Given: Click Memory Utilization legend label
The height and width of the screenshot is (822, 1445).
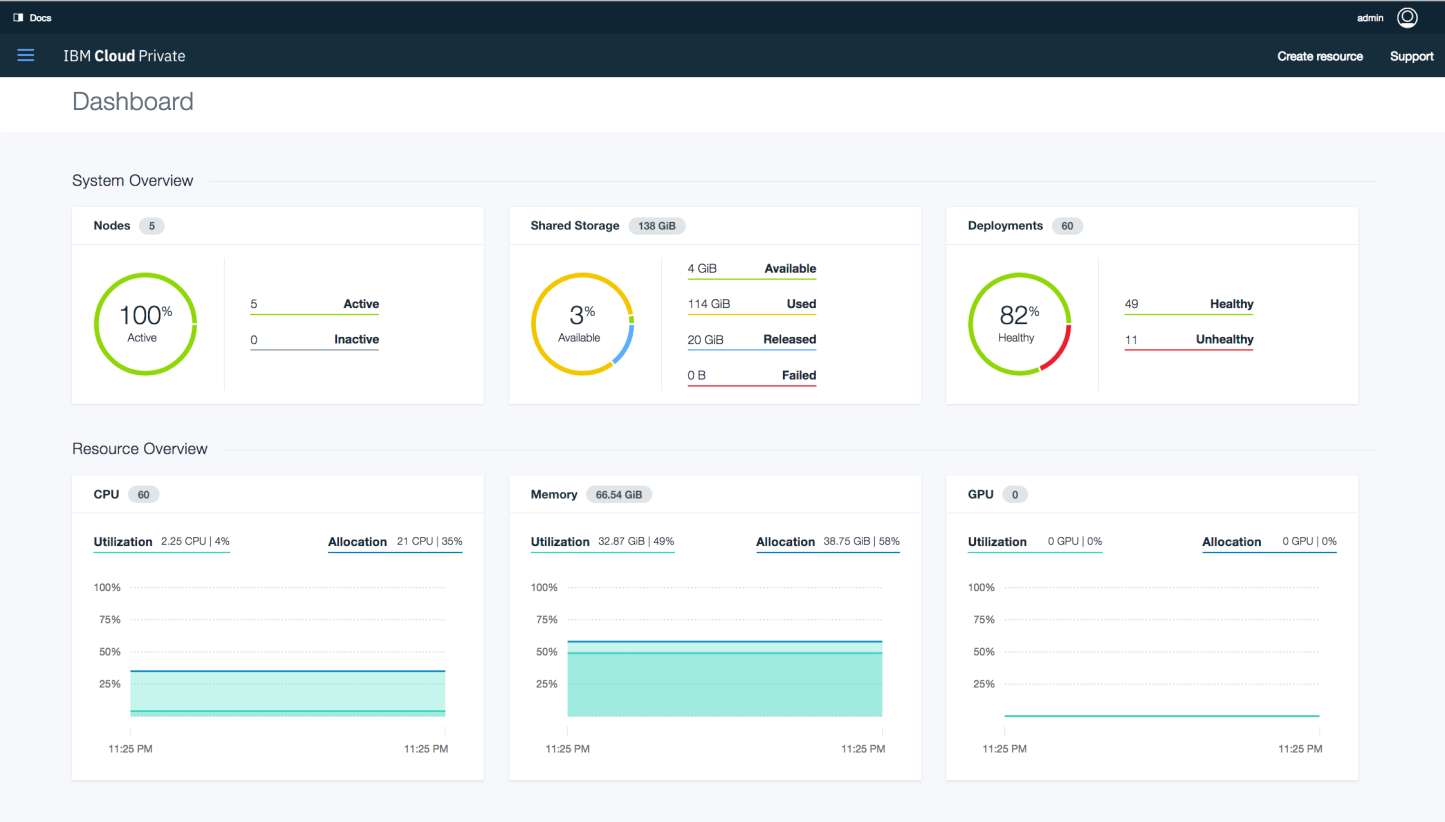Looking at the screenshot, I should [560, 542].
